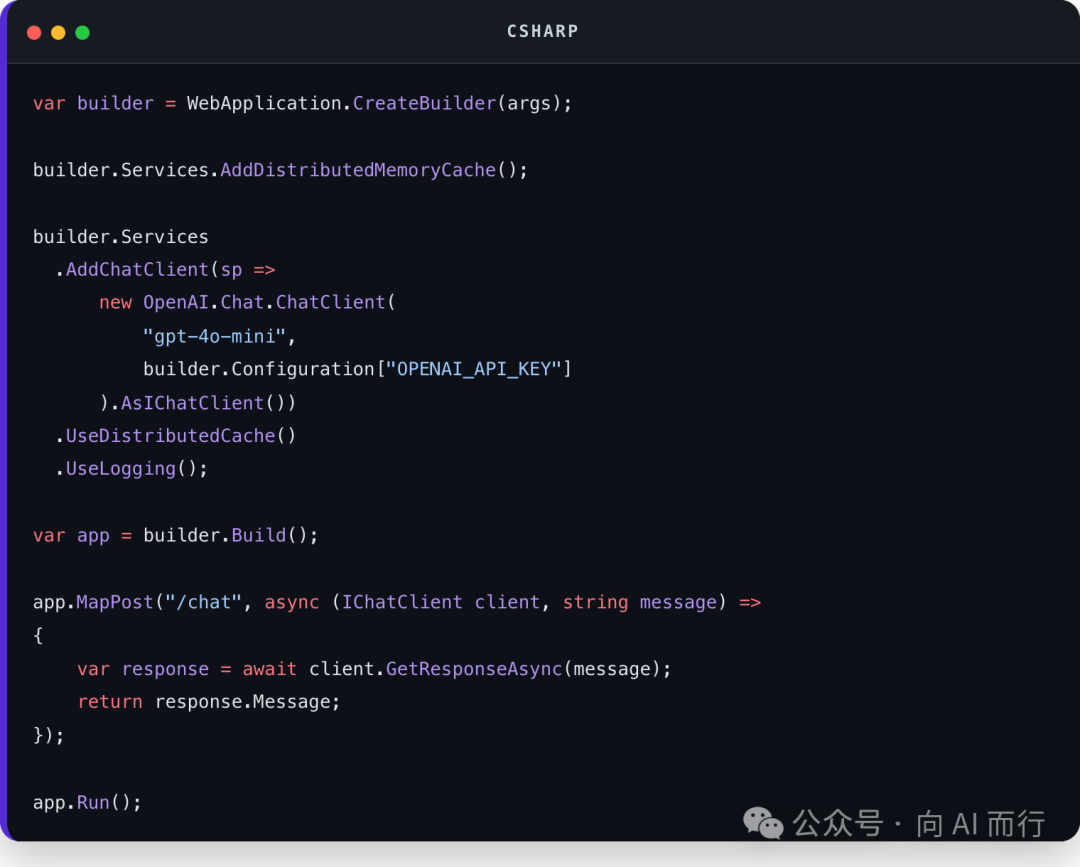Click the IChatClient parameter type
Screen dimensions: 1080x867
pos(402,602)
